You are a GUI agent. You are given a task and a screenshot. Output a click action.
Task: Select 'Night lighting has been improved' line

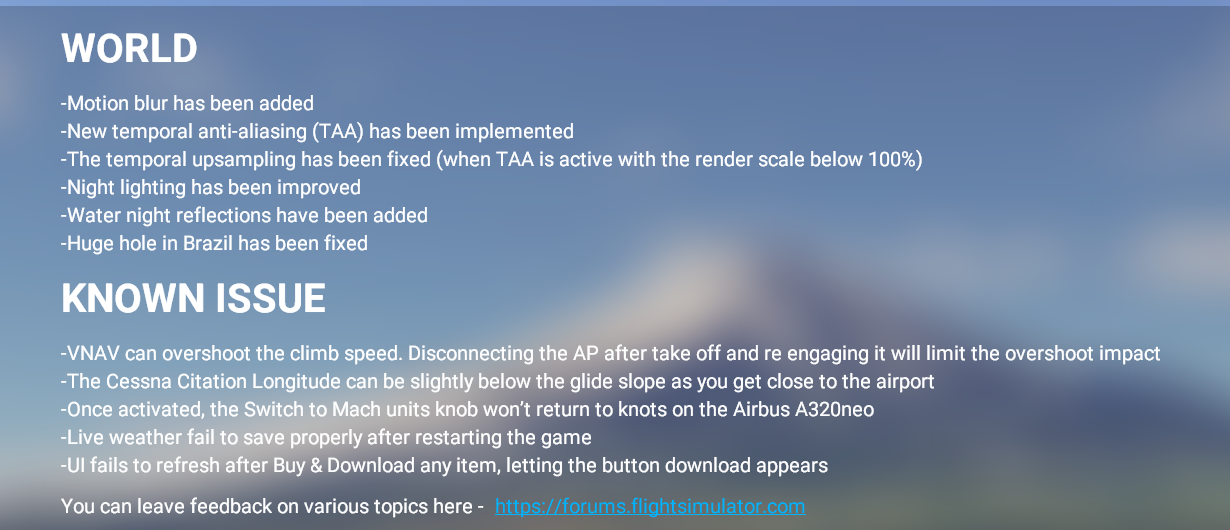[x=211, y=187]
